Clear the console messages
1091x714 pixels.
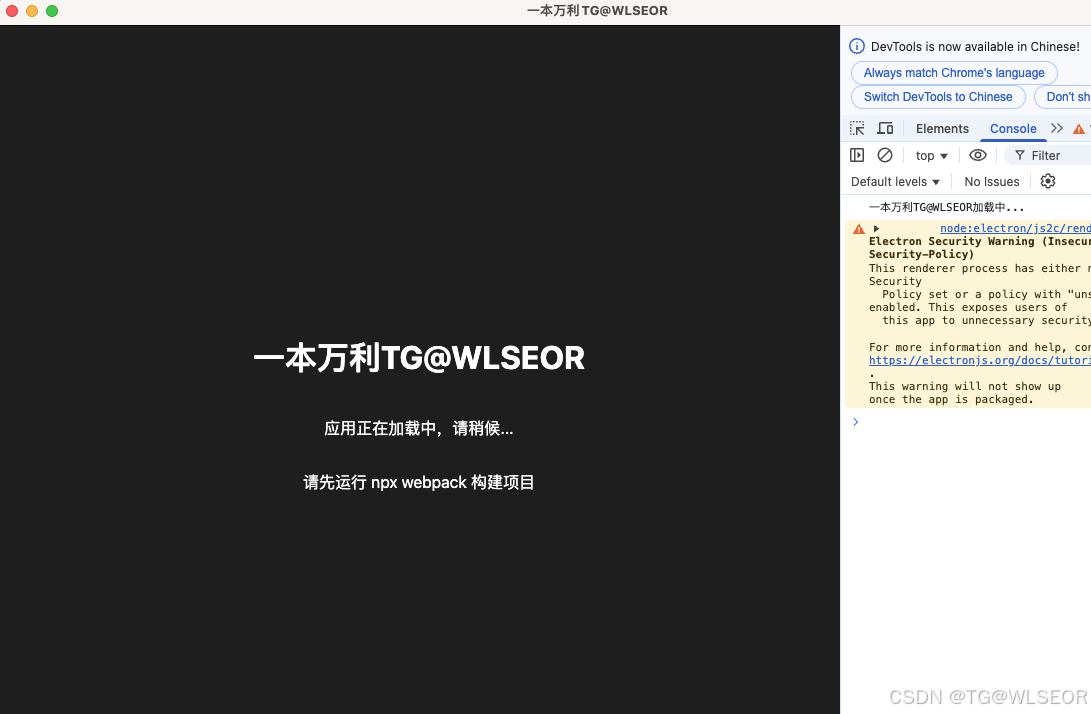tap(884, 154)
